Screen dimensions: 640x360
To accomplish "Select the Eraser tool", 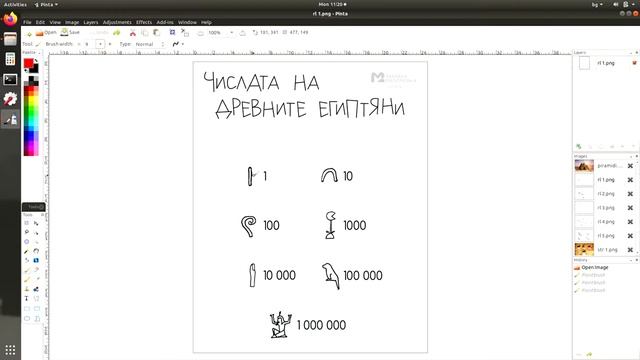I will 36,270.
